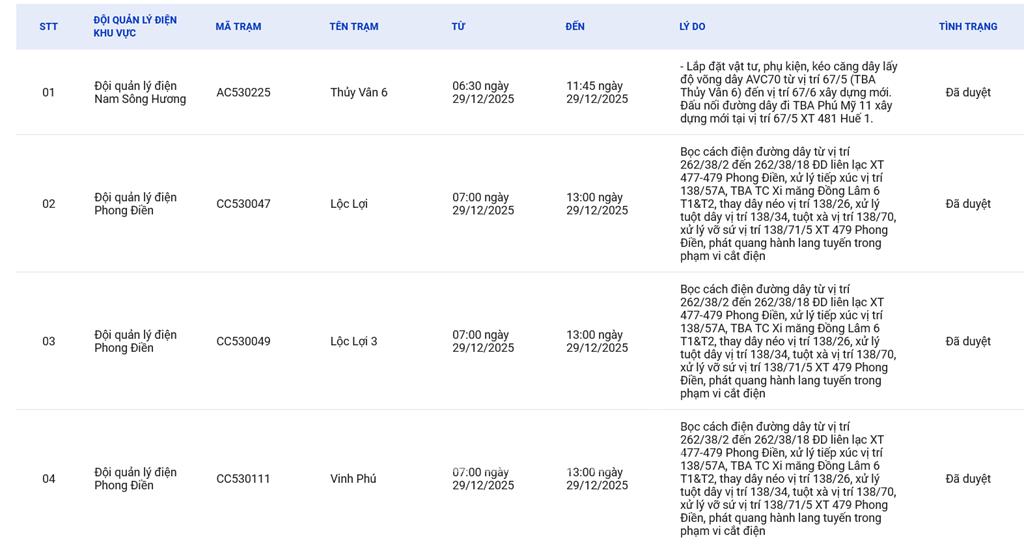
Task: Click the TÌNH TRẠNG column header
Action: pyautogui.click(x=967, y=27)
